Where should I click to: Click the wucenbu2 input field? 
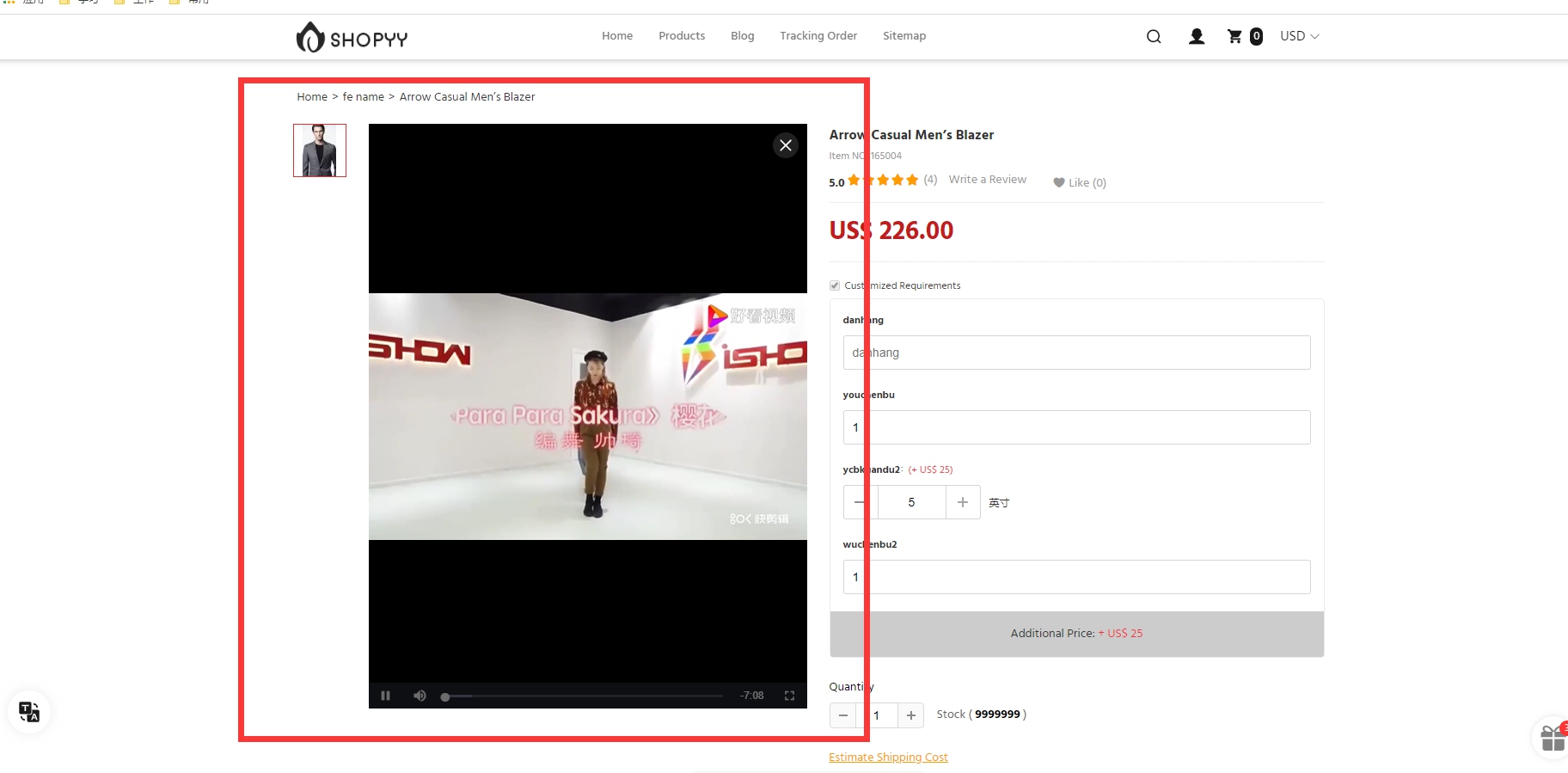click(x=1076, y=577)
